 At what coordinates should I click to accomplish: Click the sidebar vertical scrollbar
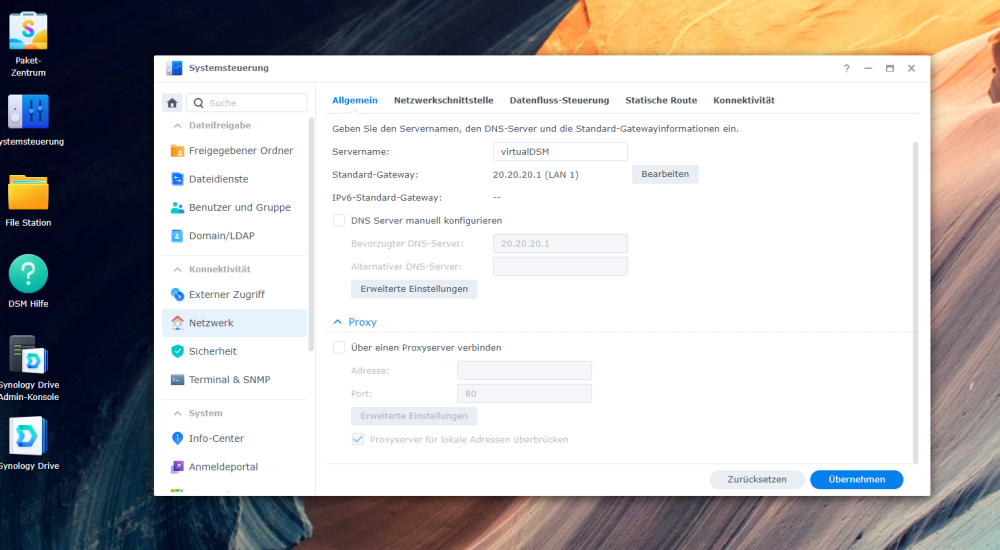coord(311,234)
